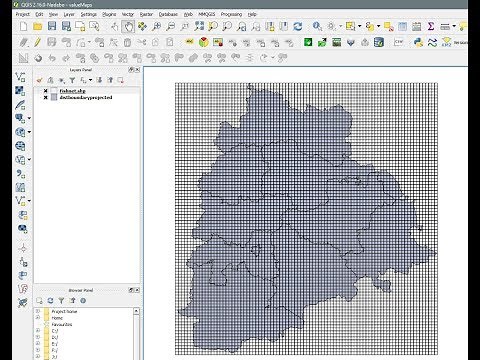Screen dimensions: 480x360
Task: Click the Add Vector Layer icon in left sidebar
Action: coord(20,77)
